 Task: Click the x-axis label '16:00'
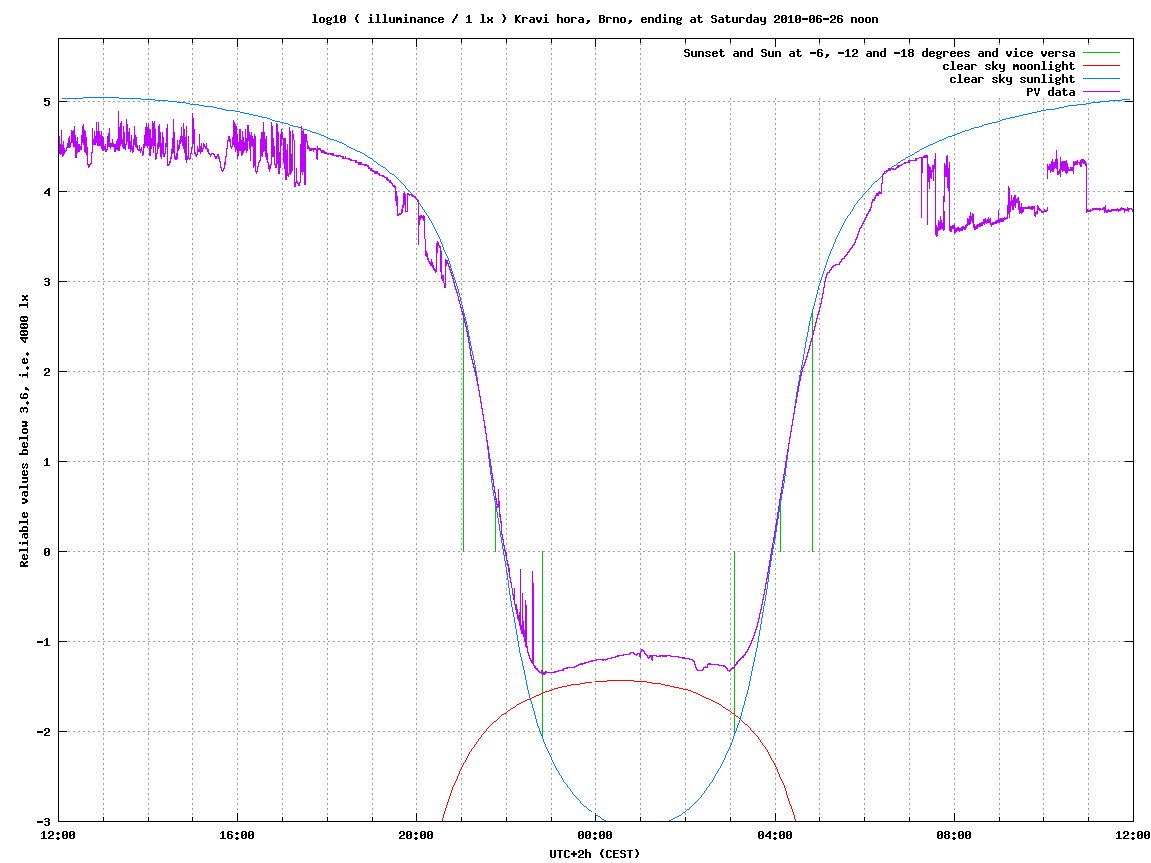pyautogui.click(x=237, y=835)
